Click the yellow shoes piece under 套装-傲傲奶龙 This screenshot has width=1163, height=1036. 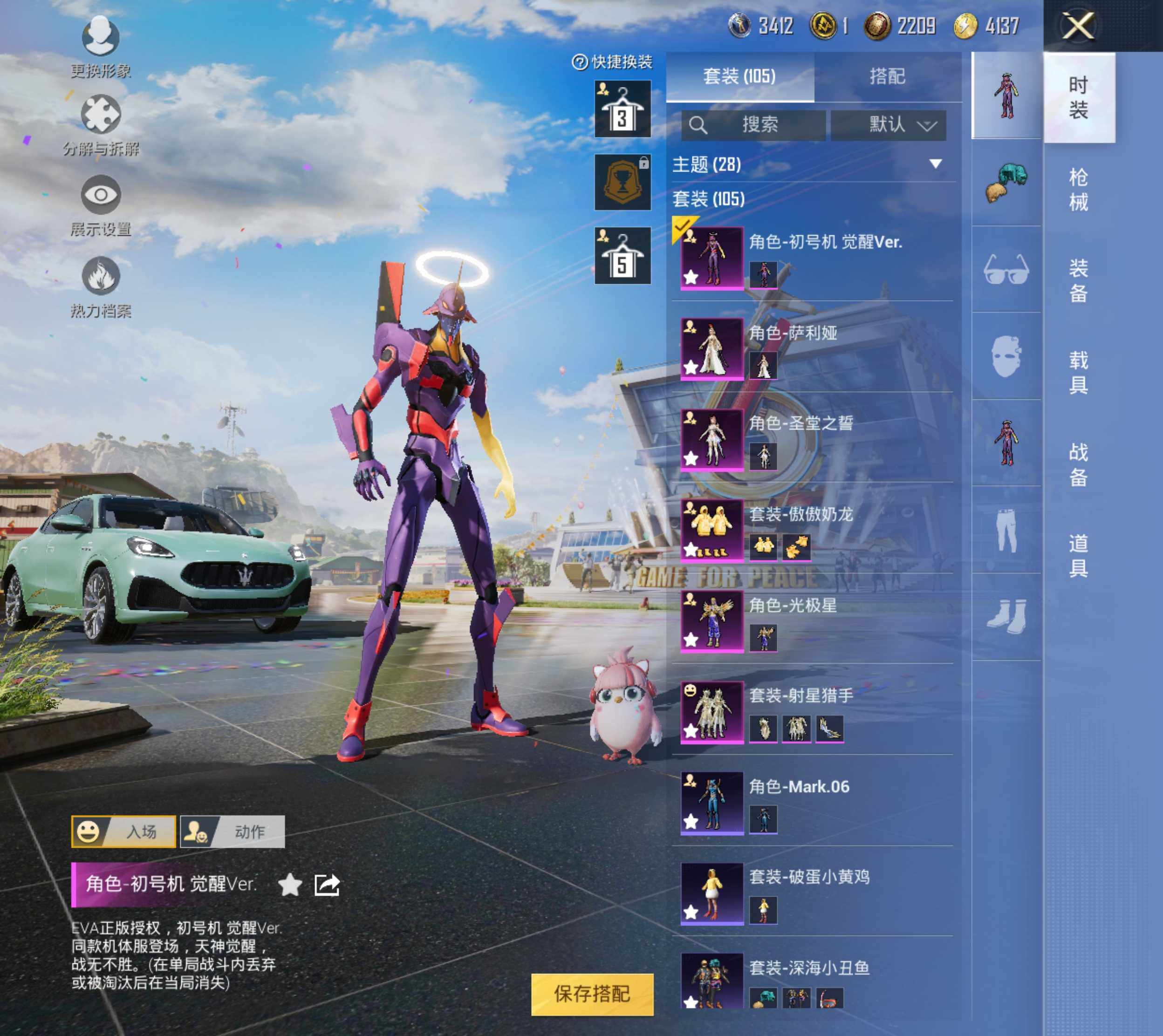click(796, 547)
